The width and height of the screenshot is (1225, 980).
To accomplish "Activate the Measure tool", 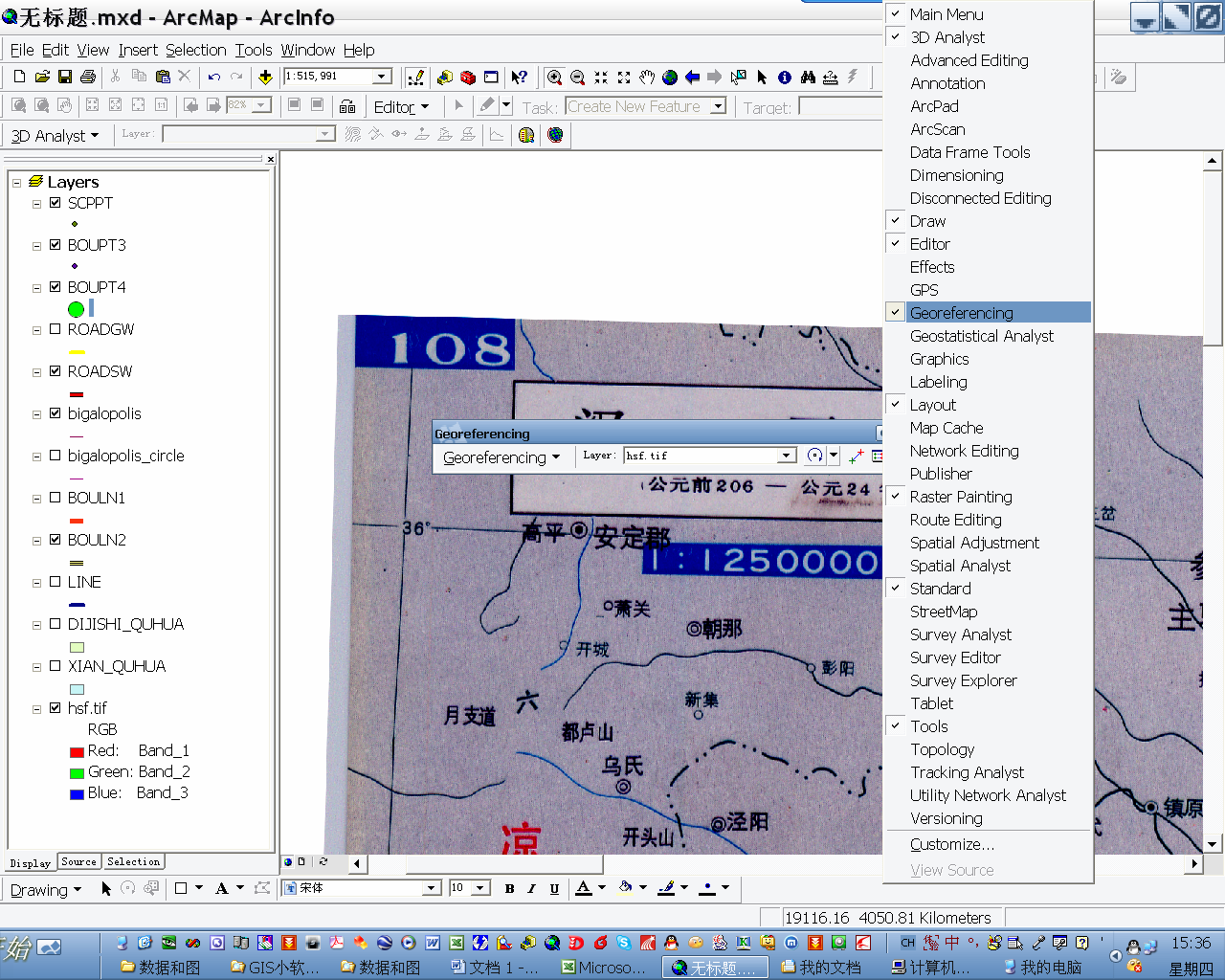I will (830, 78).
